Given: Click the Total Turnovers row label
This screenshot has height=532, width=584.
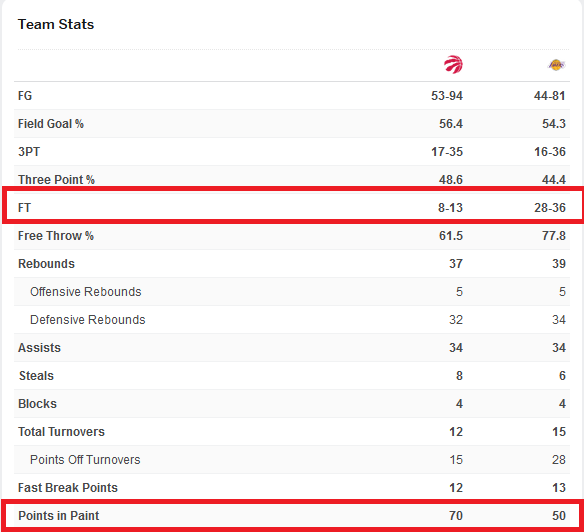Looking at the screenshot, I should pyautogui.click(x=61, y=431).
